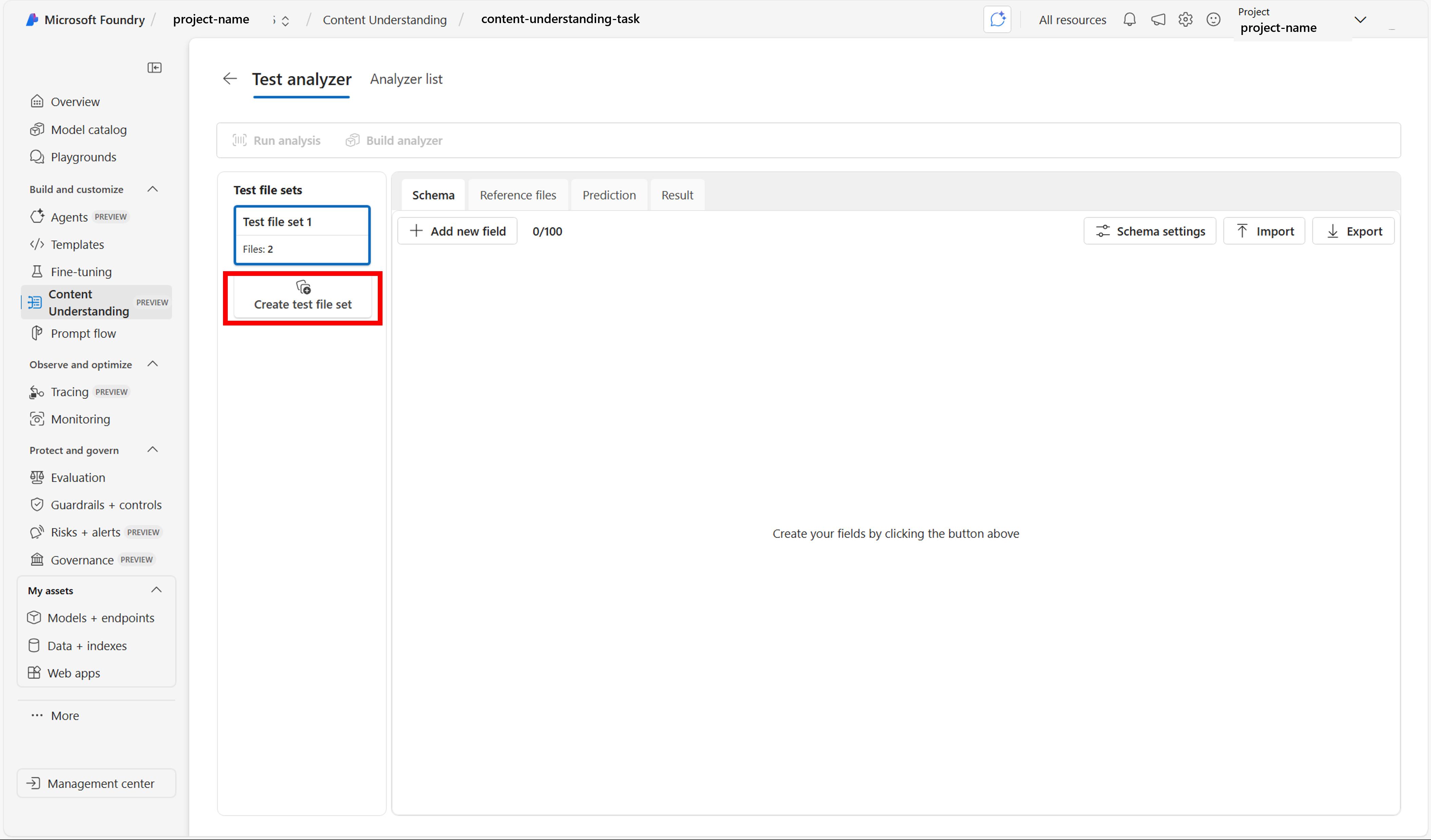Click Build analyzer button
The image size is (1431, 840).
pos(394,140)
